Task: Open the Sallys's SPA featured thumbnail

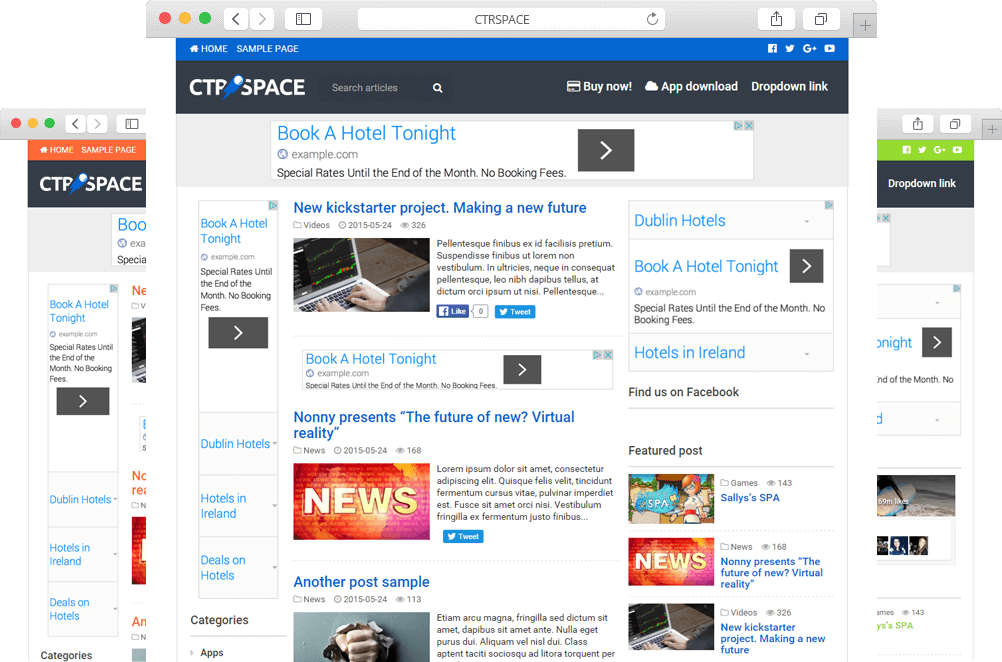Action: [x=671, y=499]
